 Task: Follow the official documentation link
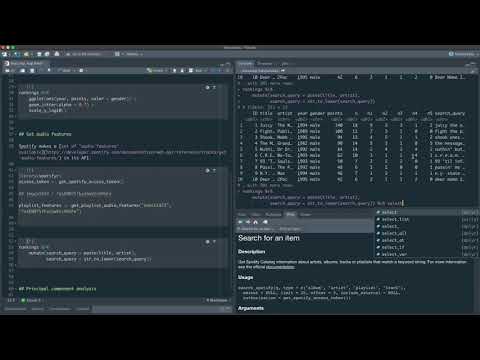pyautogui.click(x=280, y=267)
